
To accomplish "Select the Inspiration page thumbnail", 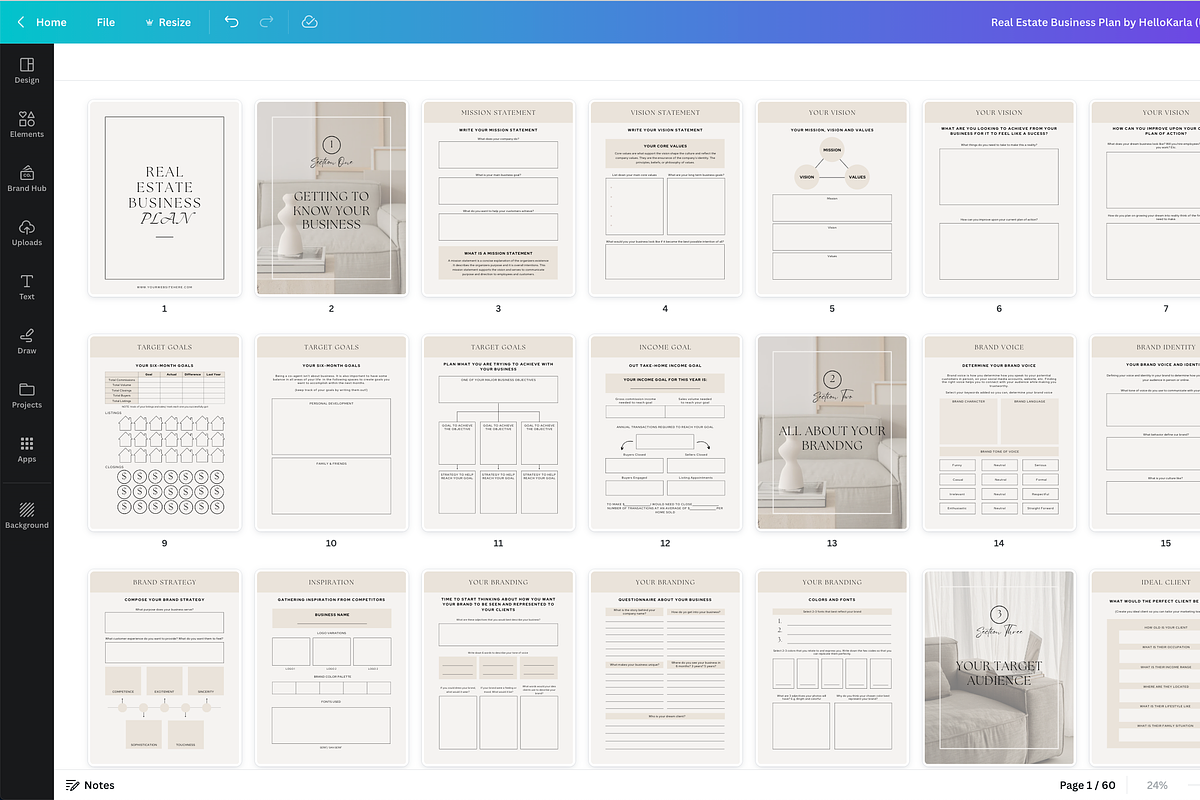I will click(331, 668).
